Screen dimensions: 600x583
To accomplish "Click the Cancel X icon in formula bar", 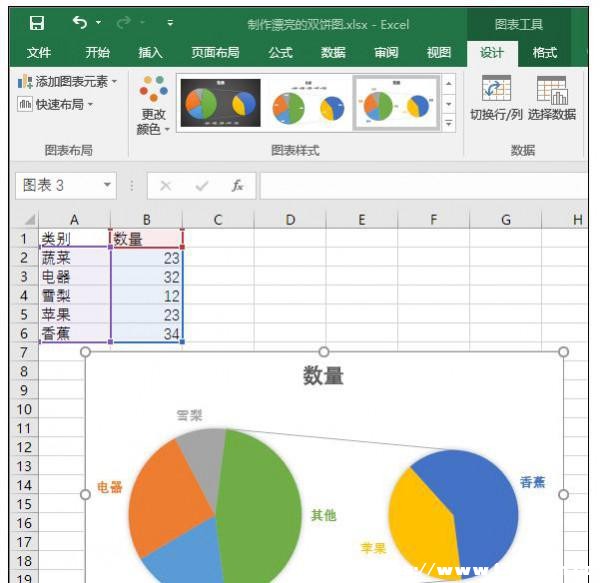I will [166, 186].
